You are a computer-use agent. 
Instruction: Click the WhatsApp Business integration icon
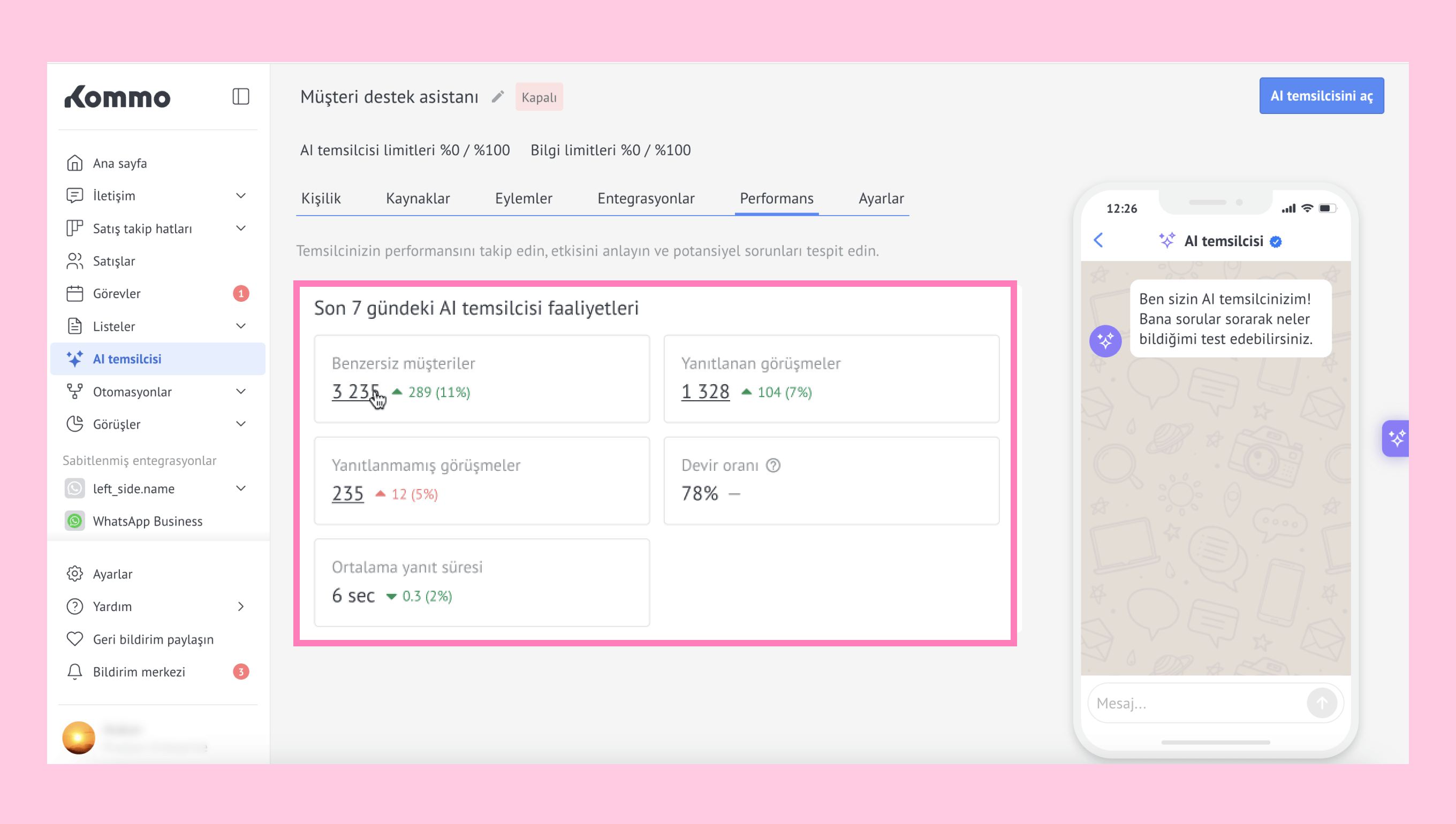pos(75,521)
